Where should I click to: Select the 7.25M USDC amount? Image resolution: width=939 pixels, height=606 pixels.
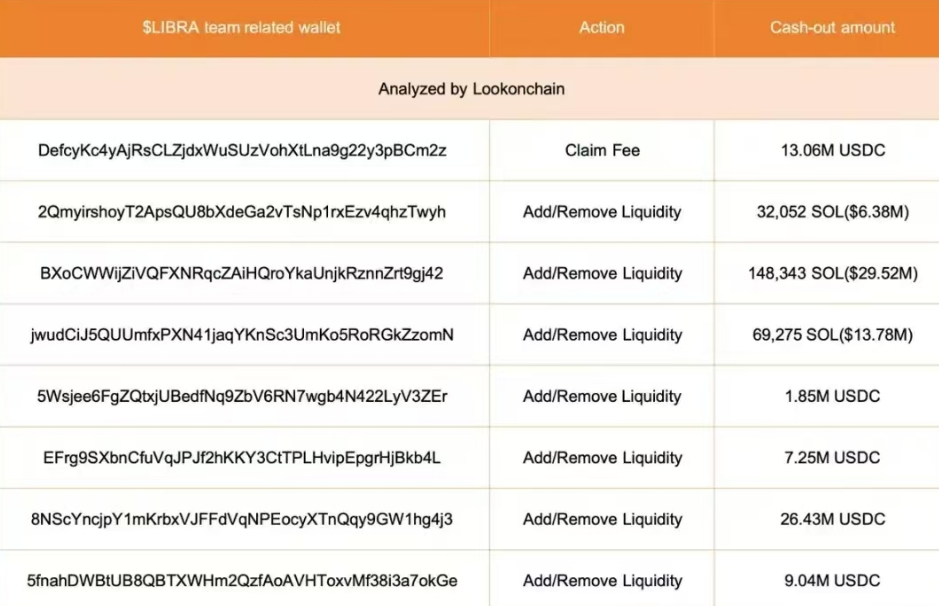click(x=832, y=458)
